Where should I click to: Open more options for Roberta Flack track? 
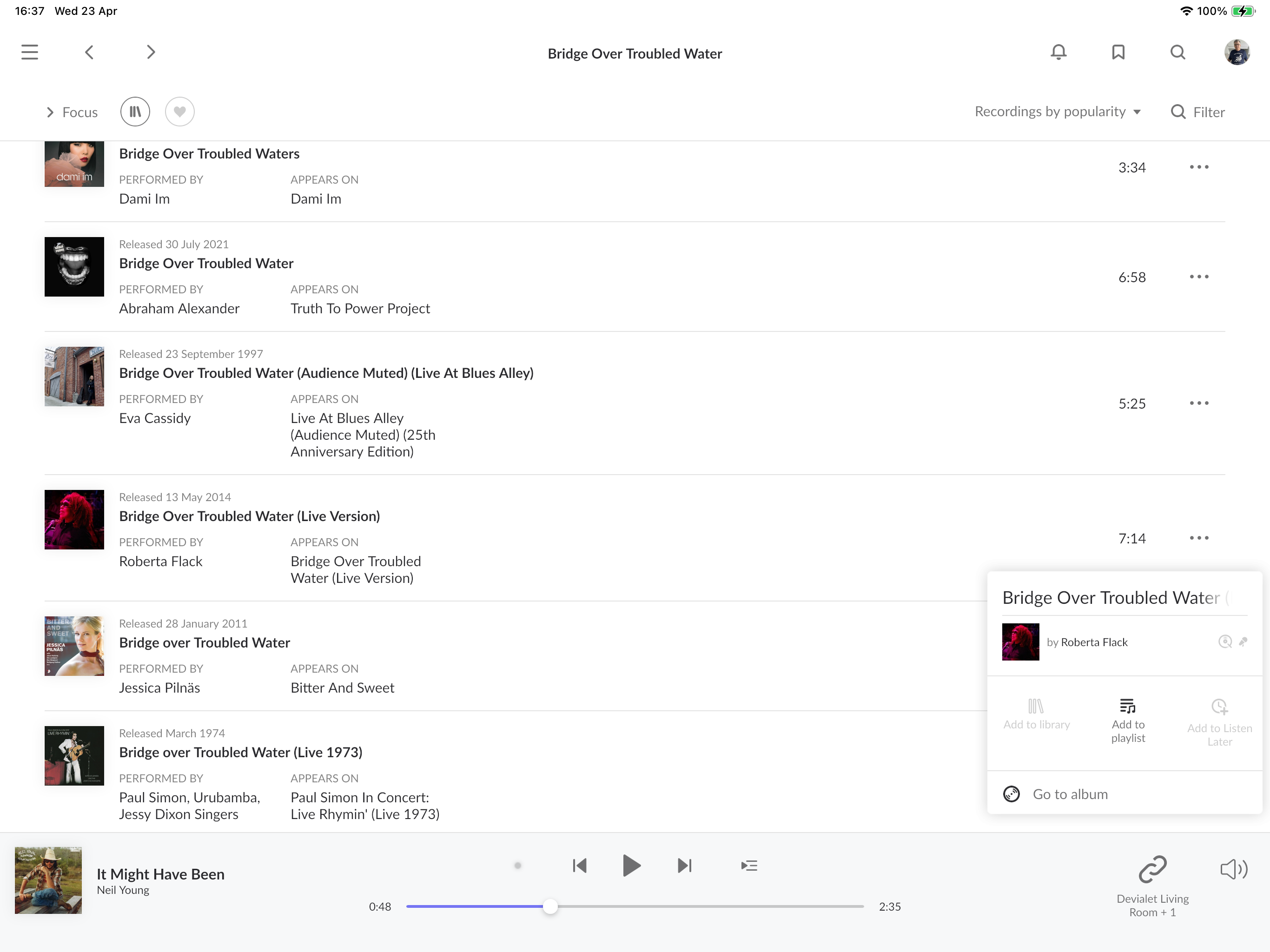(1199, 538)
